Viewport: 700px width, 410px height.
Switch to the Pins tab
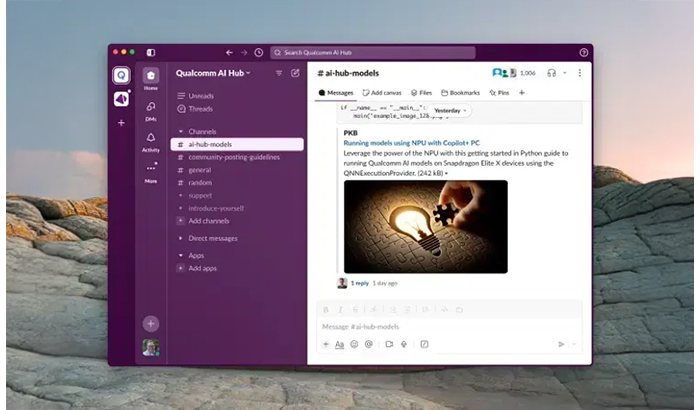(499, 93)
